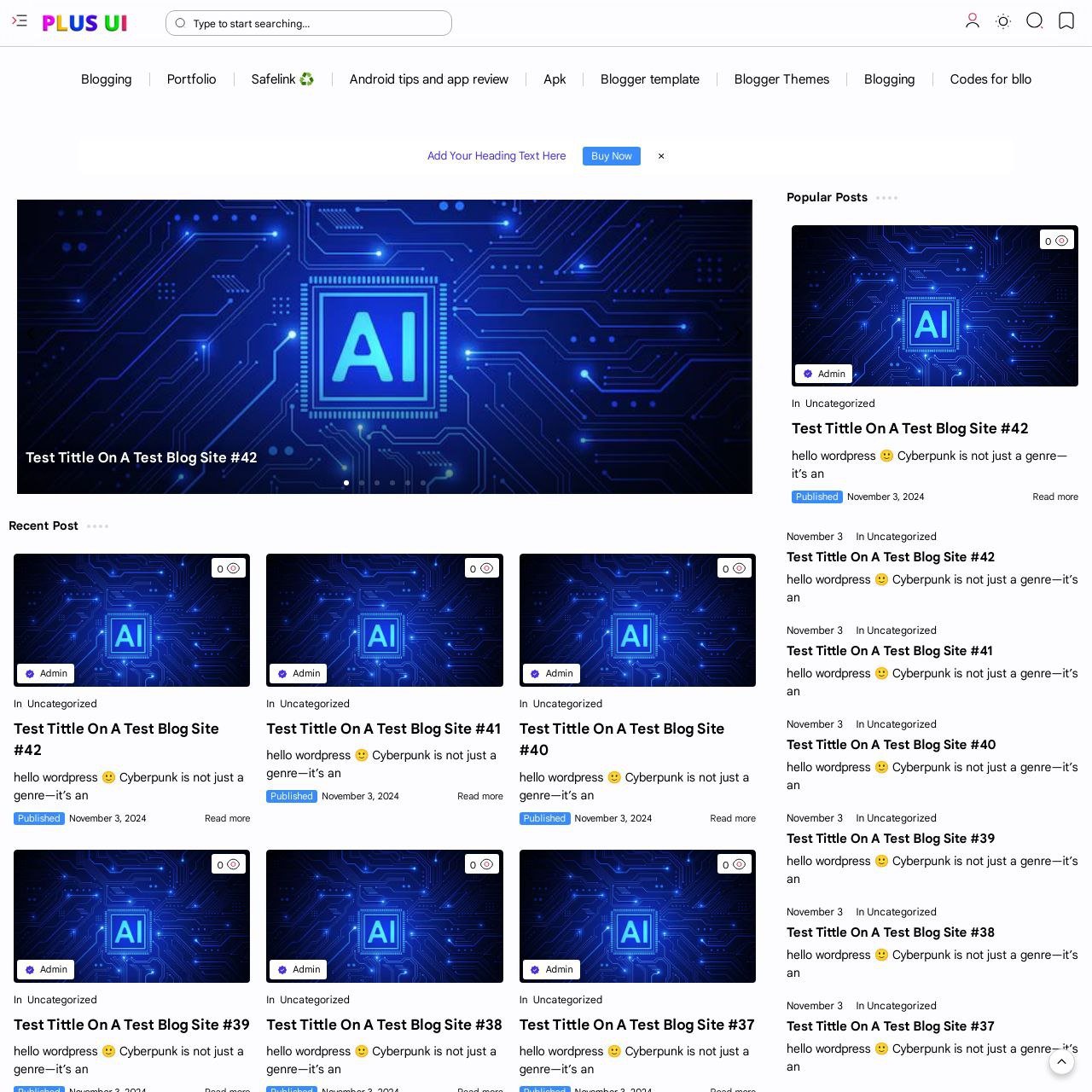Open search via the magnifier icon
Viewport: 1092px width, 1092px height.
pos(1034,21)
